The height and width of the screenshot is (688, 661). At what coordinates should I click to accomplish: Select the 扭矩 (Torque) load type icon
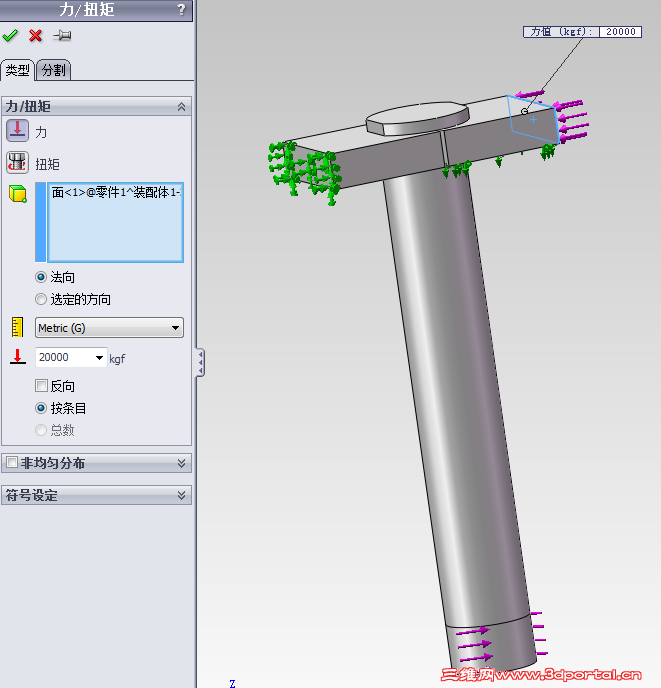tap(18, 163)
